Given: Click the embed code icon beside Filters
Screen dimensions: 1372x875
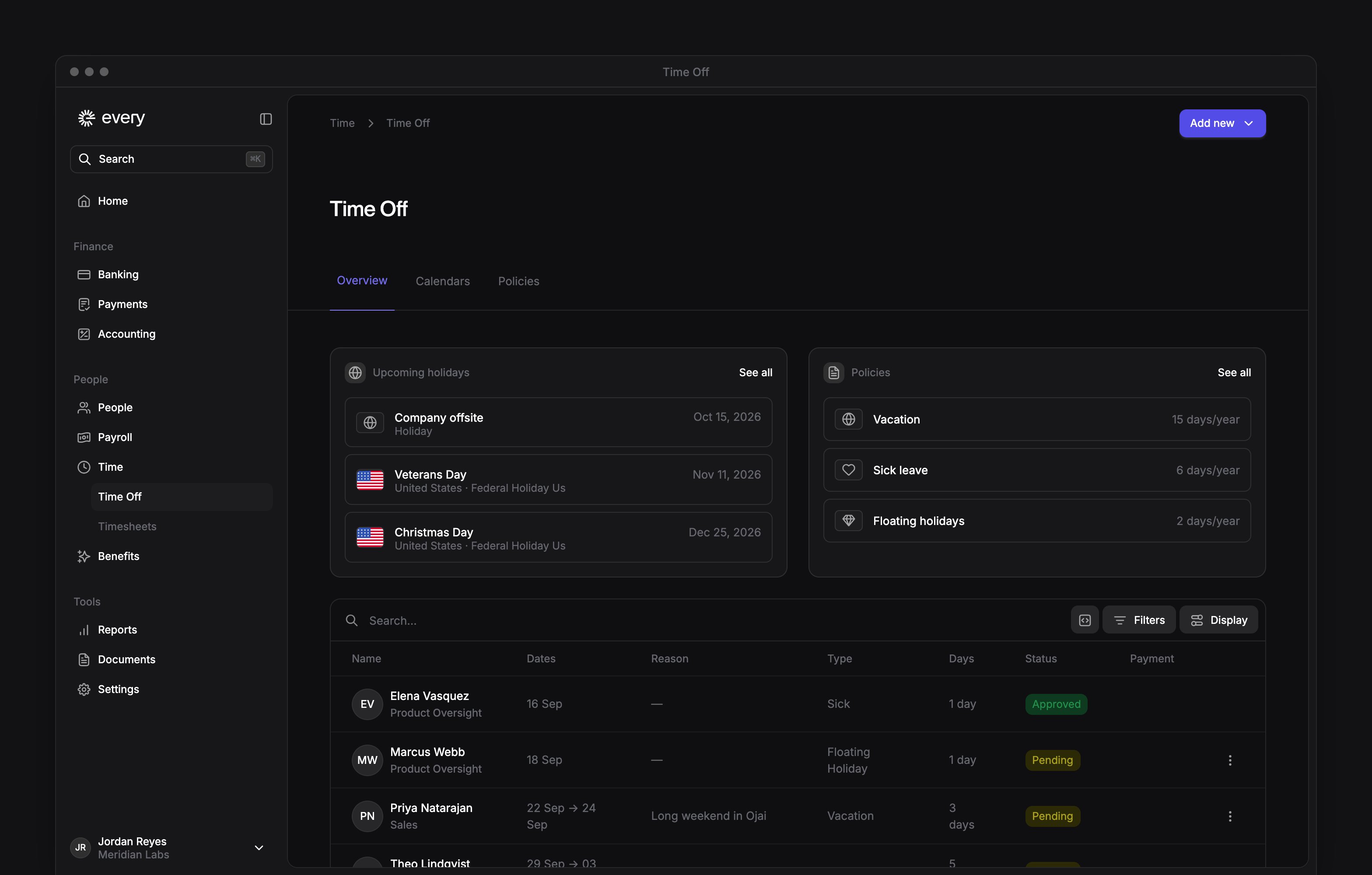Looking at the screenshot, I should (x=1084, y=620).
